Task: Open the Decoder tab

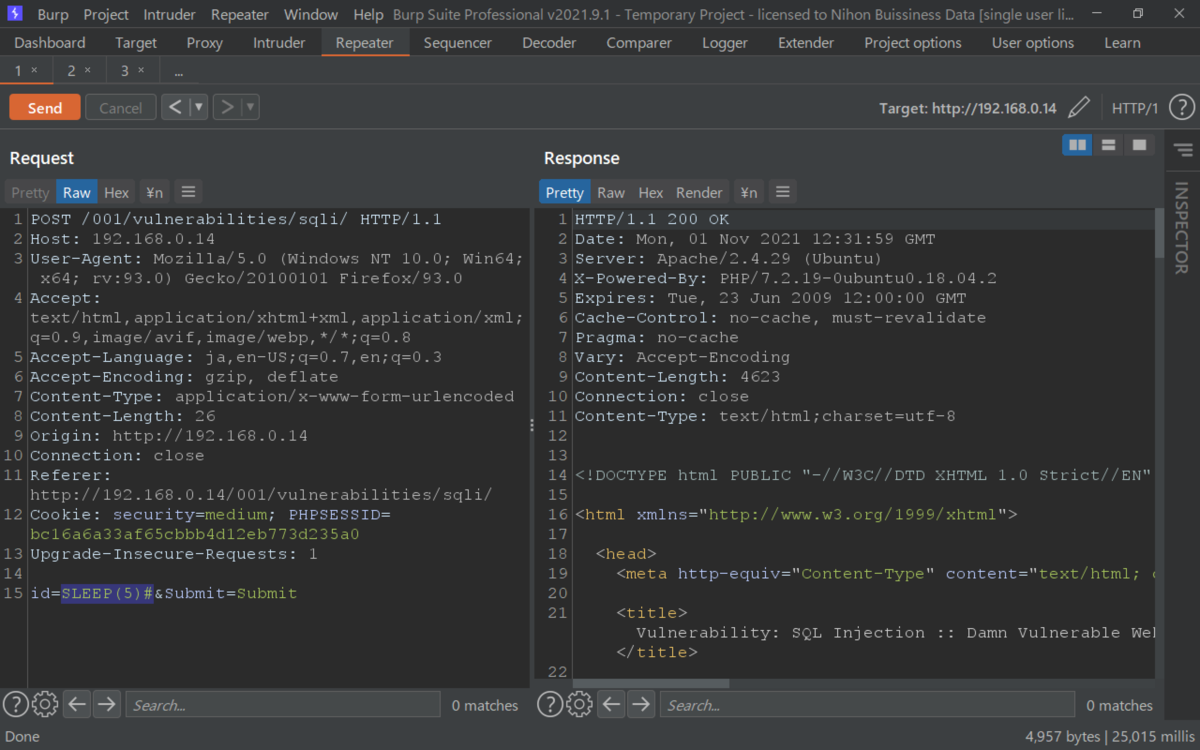Action: click(x=549, y=43)
